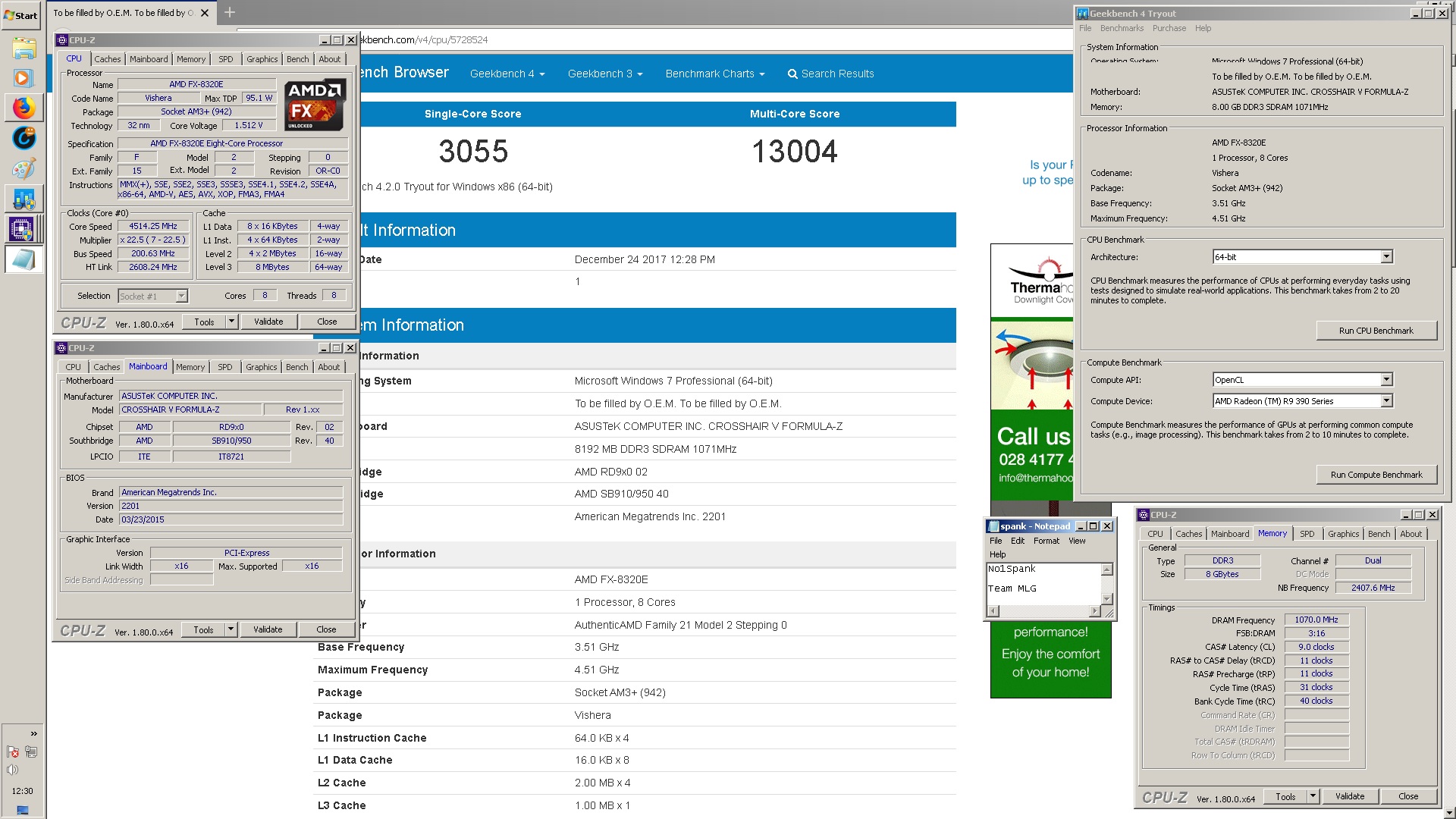Open Purchase menu in Geekbench window
This screenshot has height=819, width=1456.
click(x=1169, y=28)
